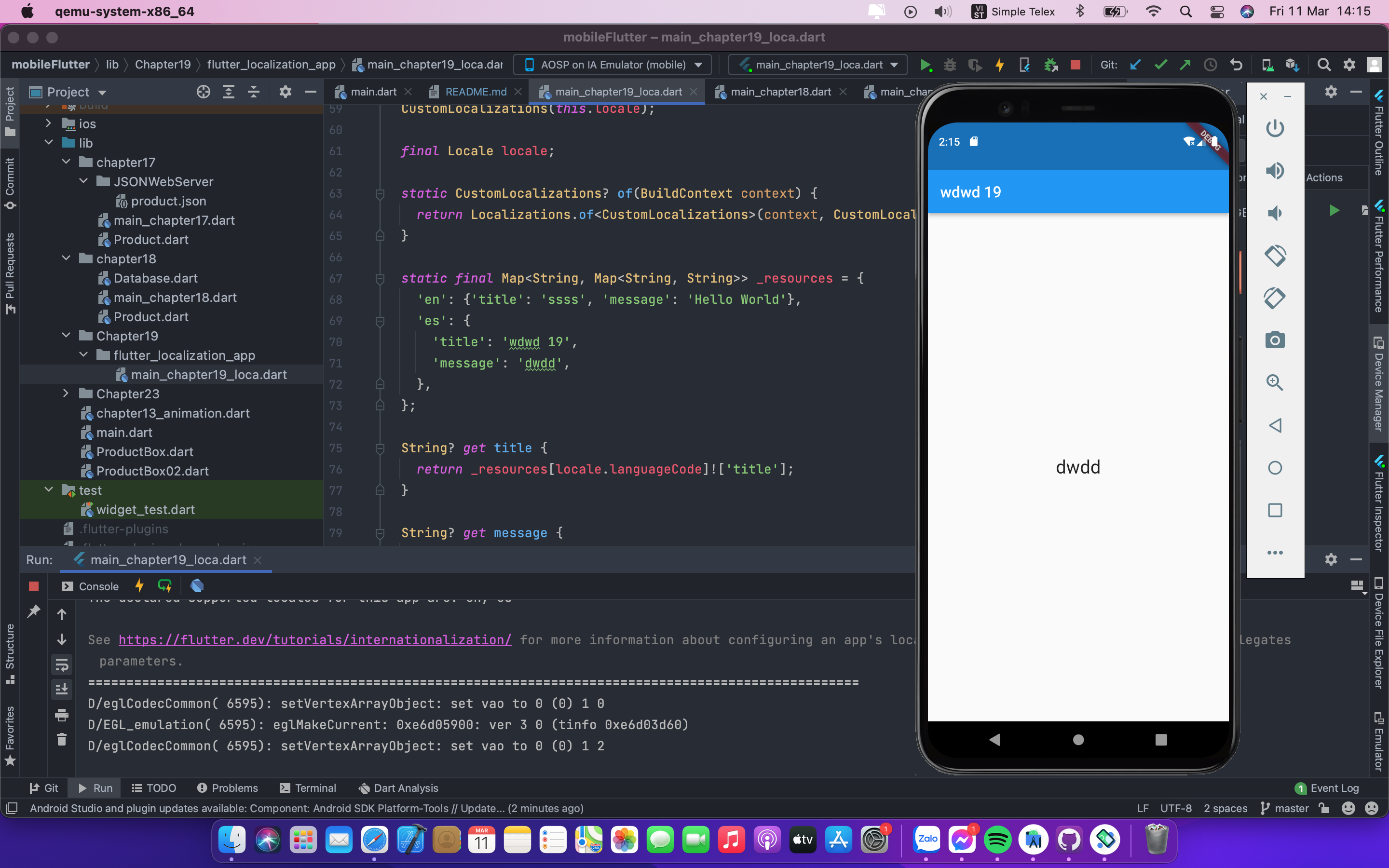The image size is (1389, 868).
Task: Rotate emulator left
Action: tap(1275, 256)
